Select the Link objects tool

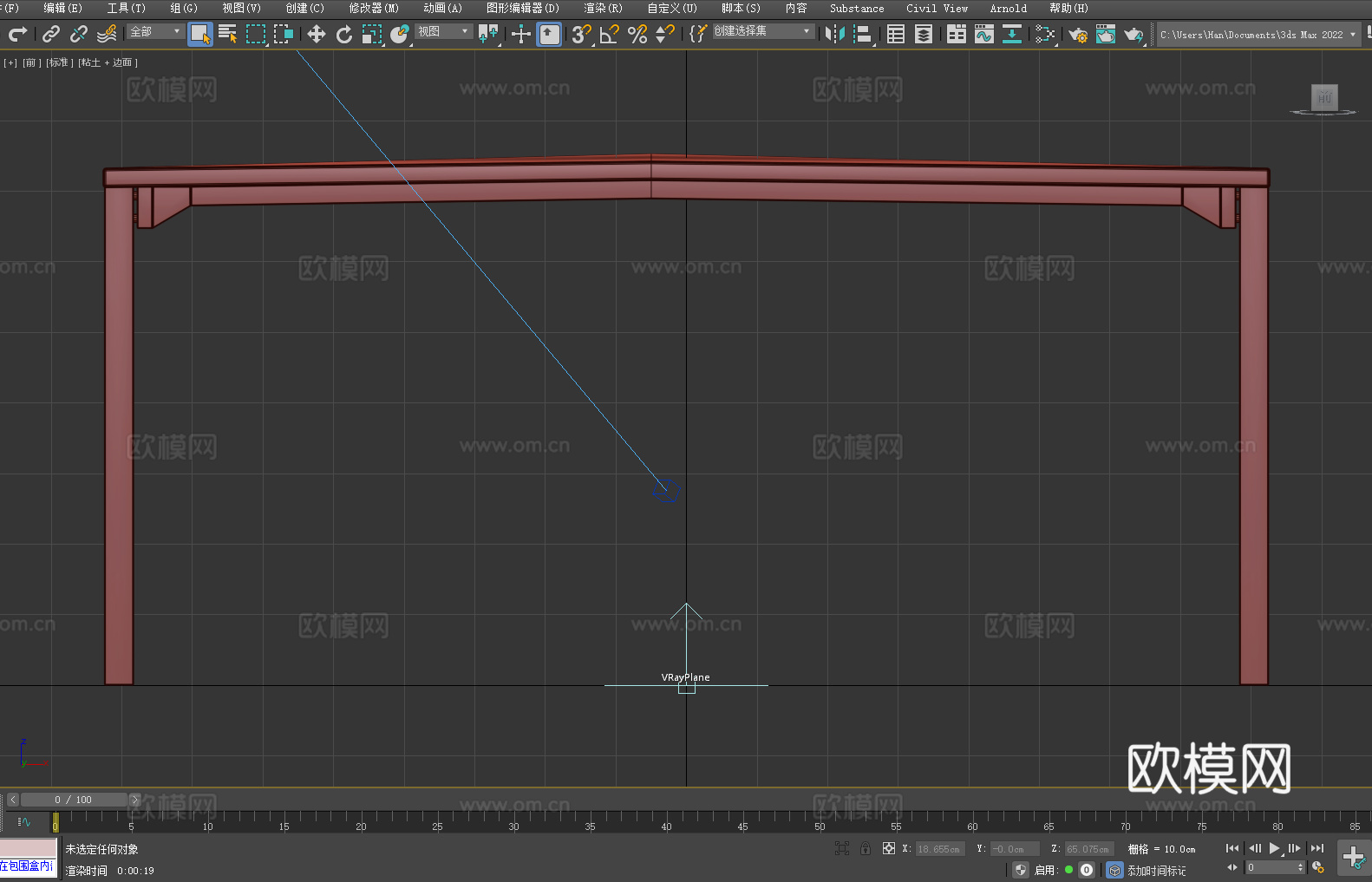pyautogui.click(x=51, y=34)
